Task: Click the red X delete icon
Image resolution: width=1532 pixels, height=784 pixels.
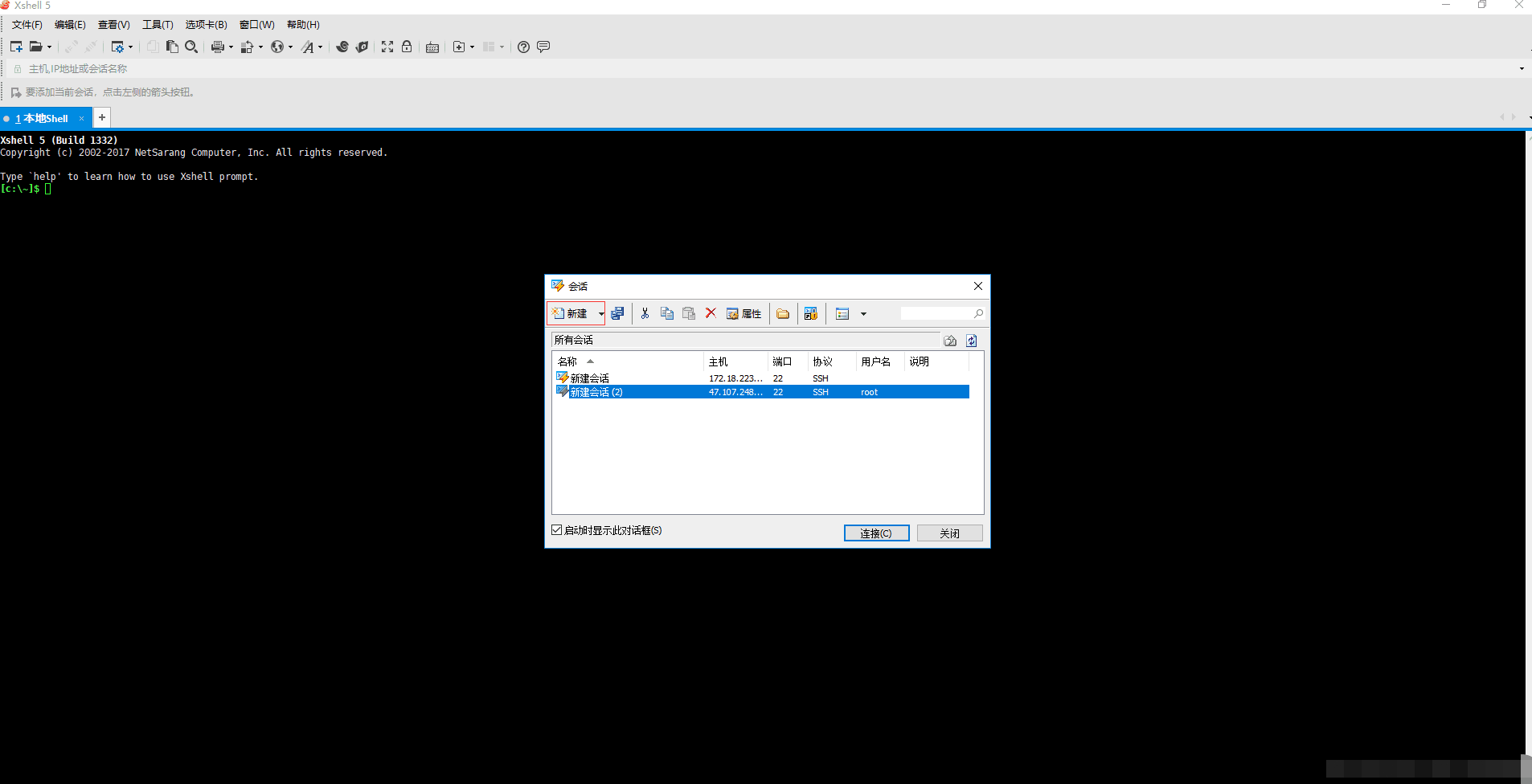Action: 711,313
